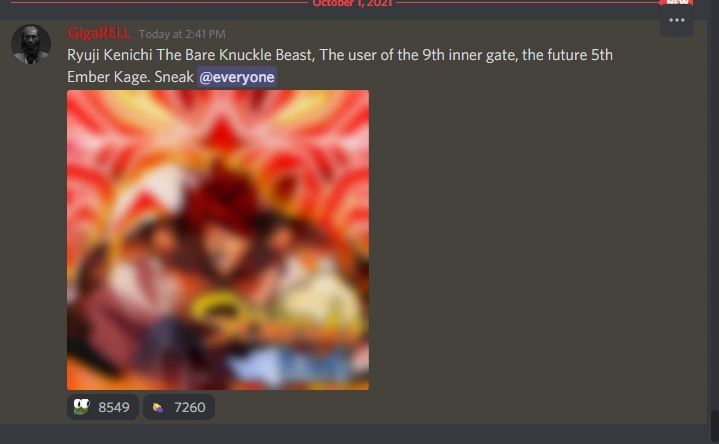Image resolution: width=719 pixels, height=444 pixels.
Task: Click the @everyone mention
Action: point(237,77)
